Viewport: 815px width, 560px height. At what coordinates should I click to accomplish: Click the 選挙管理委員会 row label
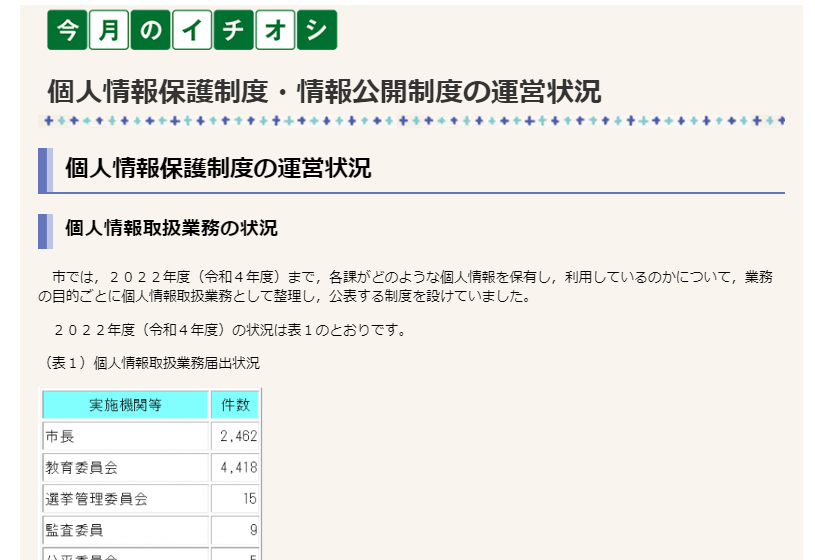tap(96, 499)
